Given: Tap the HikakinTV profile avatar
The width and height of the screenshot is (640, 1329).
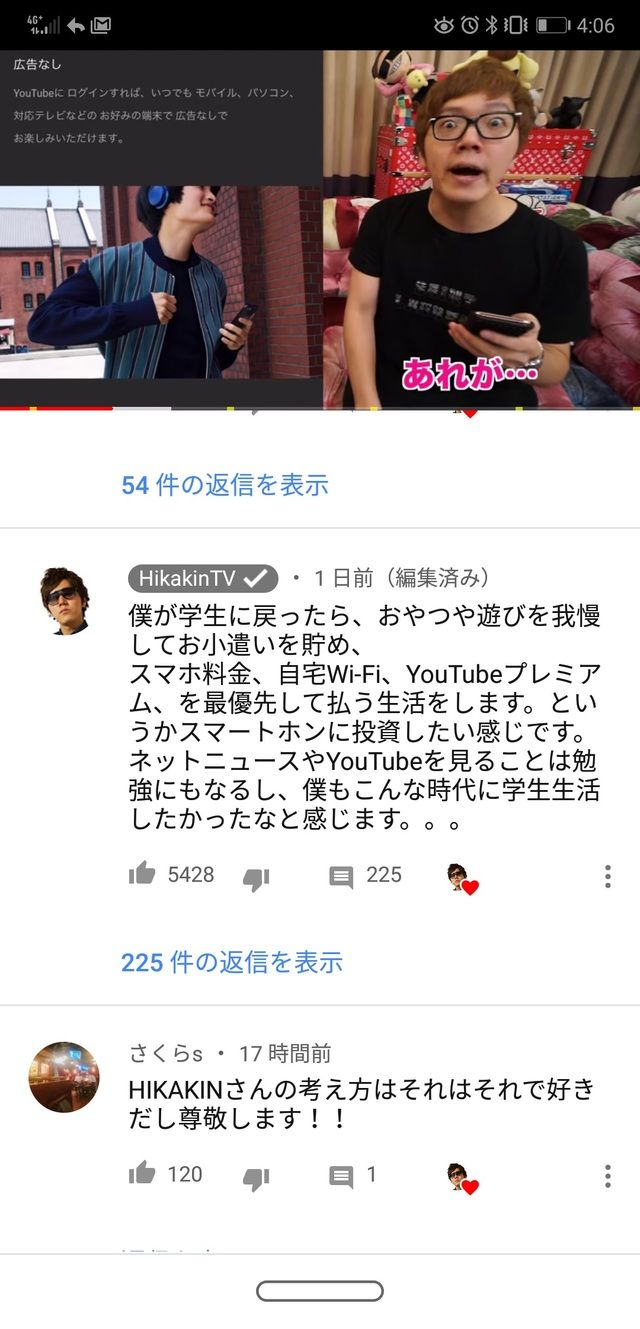Looking at the screenshot, I should coord(64,600).
